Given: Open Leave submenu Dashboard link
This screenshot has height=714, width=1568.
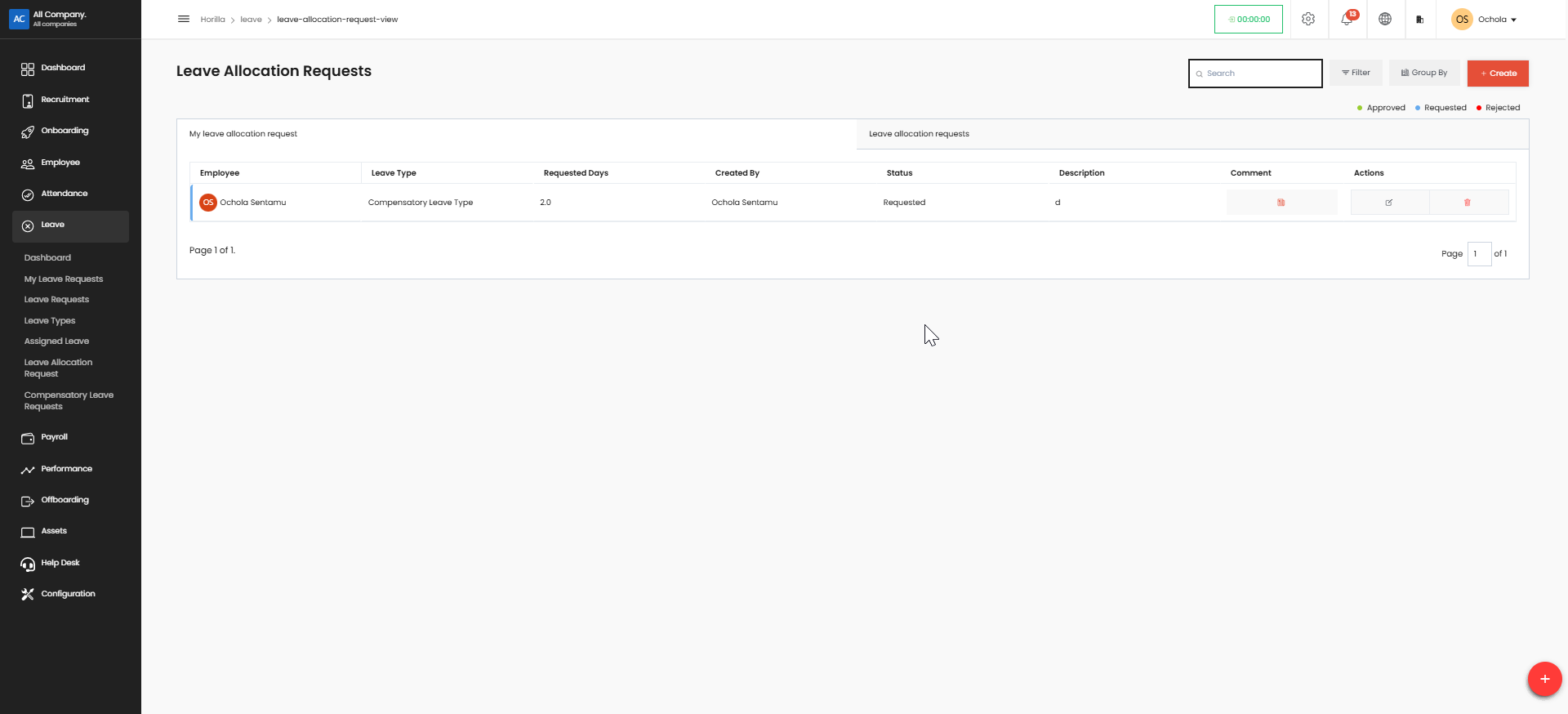Looking at the screenshot, I should pyautogui.click(x=47, y=258).
